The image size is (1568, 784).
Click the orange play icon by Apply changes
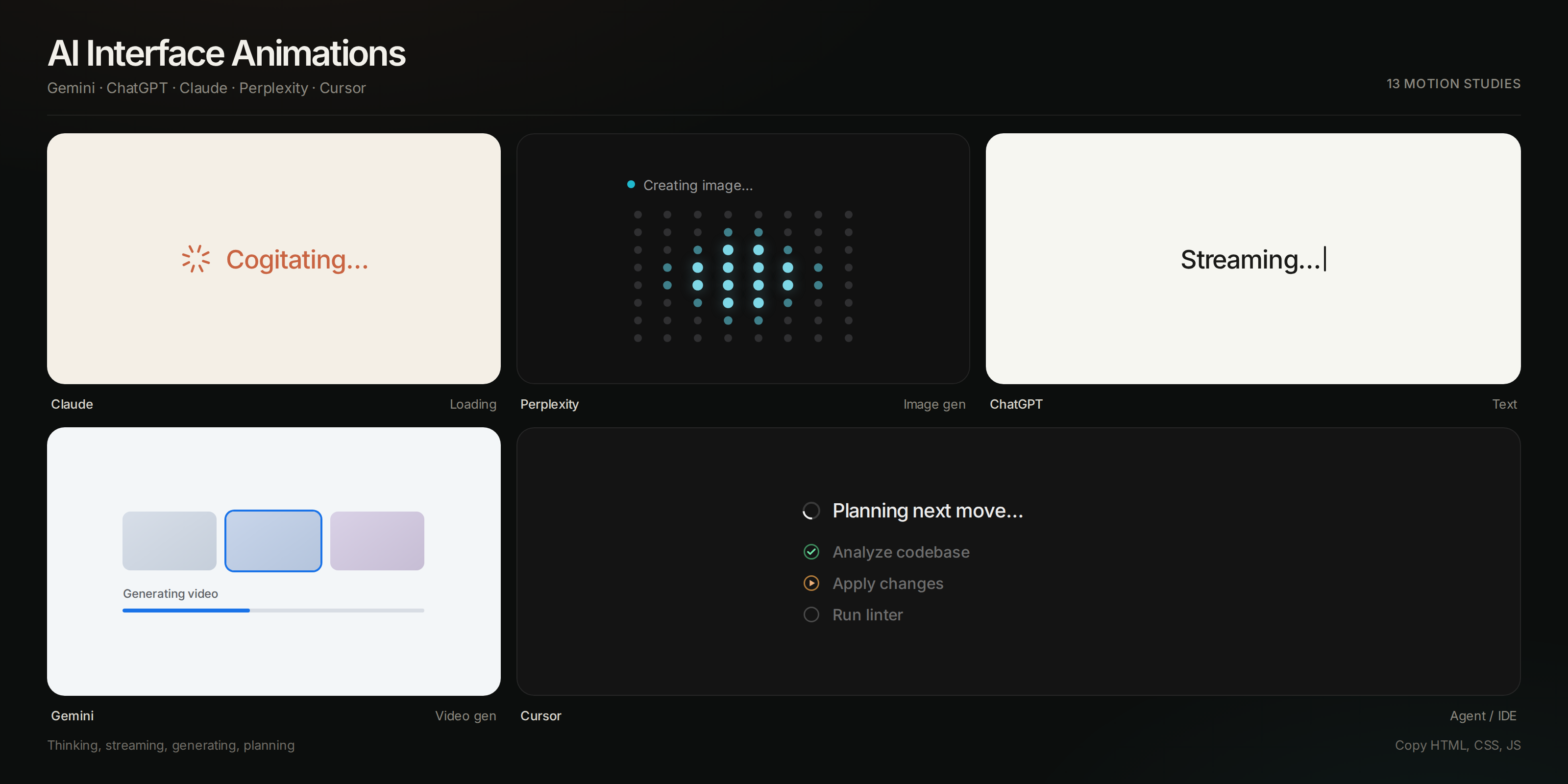pyautogui.click(x=811, y=583)
